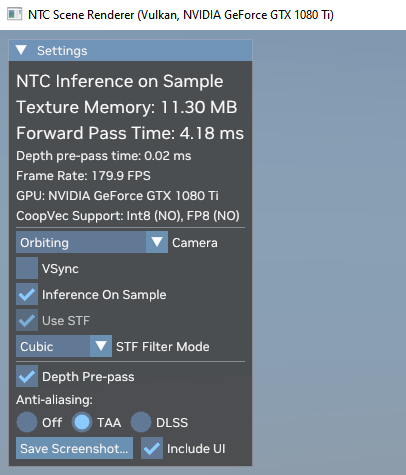Click the Settings panel header
The height and width of the screenshot is (475, 406).
[x=130, y=50]
